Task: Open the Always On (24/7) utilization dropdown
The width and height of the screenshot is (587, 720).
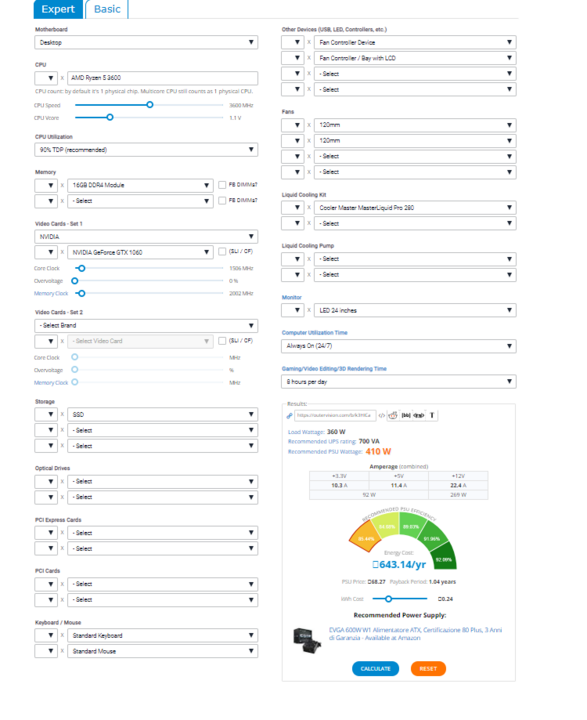Action: (399, 346)
